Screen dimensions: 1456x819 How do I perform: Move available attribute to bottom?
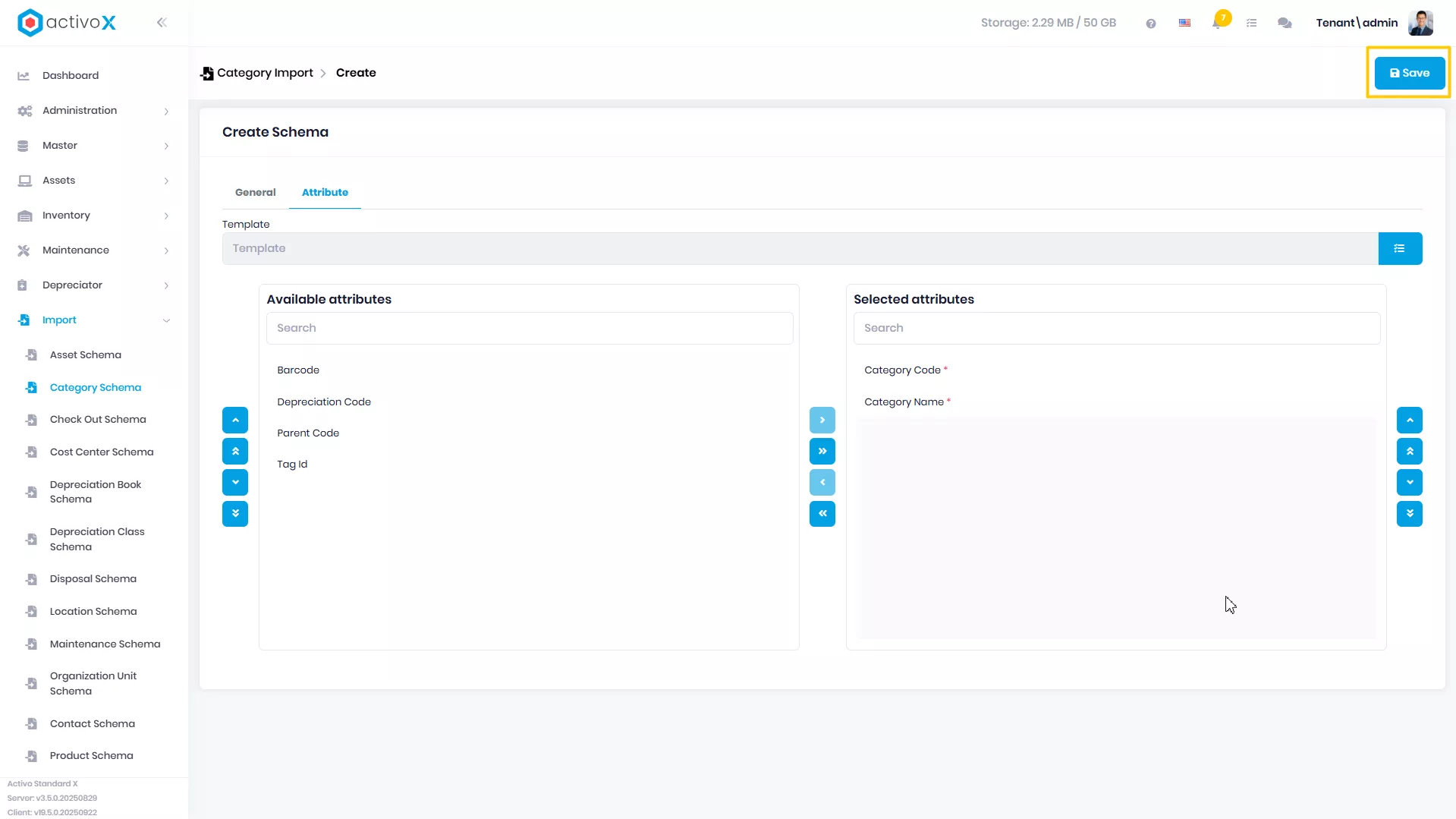point(235,514)
